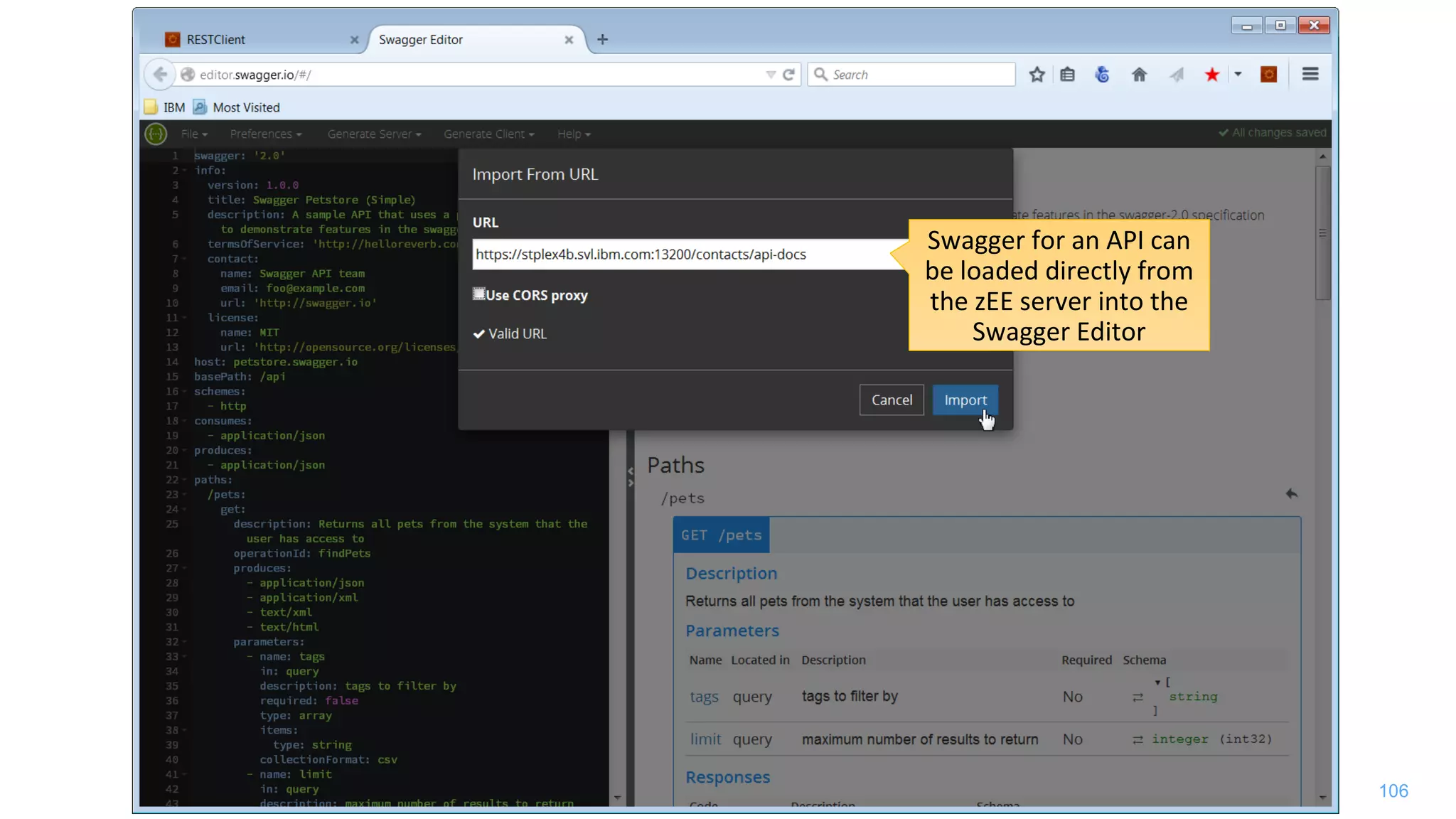Click the preview pane vertical scrollbar
The height and width of the screenshot is (819, 1456).
pyautogui.click(x=1322, y=233)
